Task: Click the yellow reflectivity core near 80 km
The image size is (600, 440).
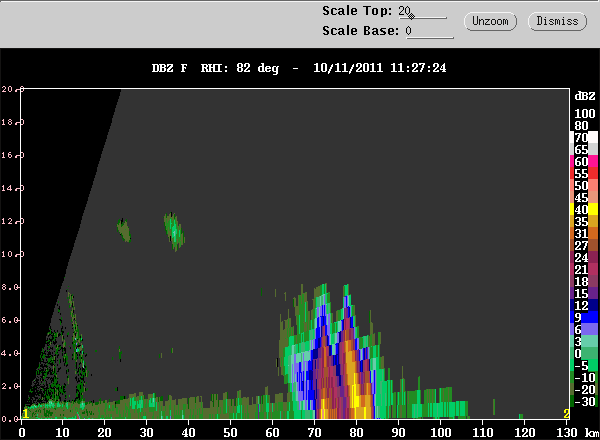Action: 356,400
